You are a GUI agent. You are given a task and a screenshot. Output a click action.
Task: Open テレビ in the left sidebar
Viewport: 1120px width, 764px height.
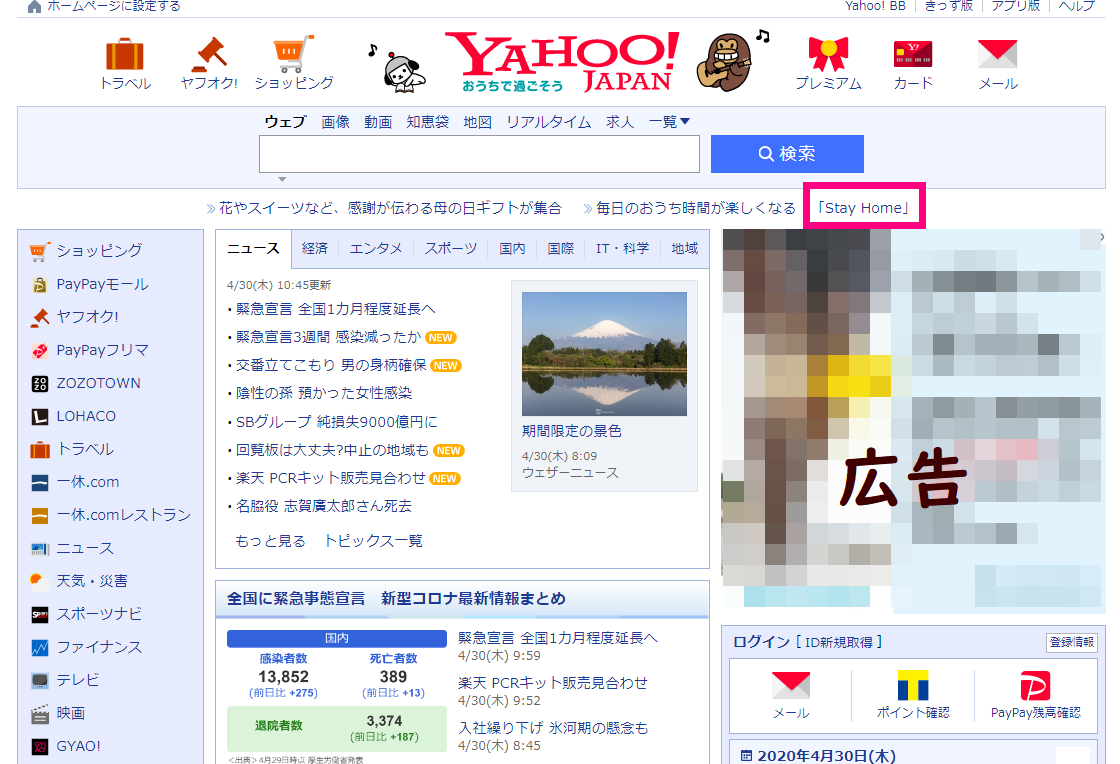(x=78, y=680)
